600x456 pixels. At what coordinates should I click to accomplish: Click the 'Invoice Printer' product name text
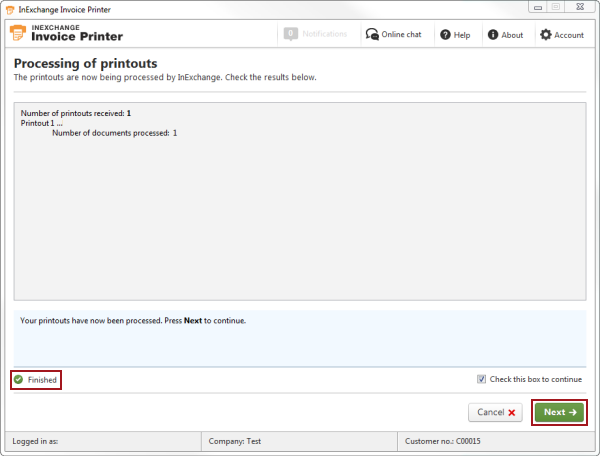77,36
